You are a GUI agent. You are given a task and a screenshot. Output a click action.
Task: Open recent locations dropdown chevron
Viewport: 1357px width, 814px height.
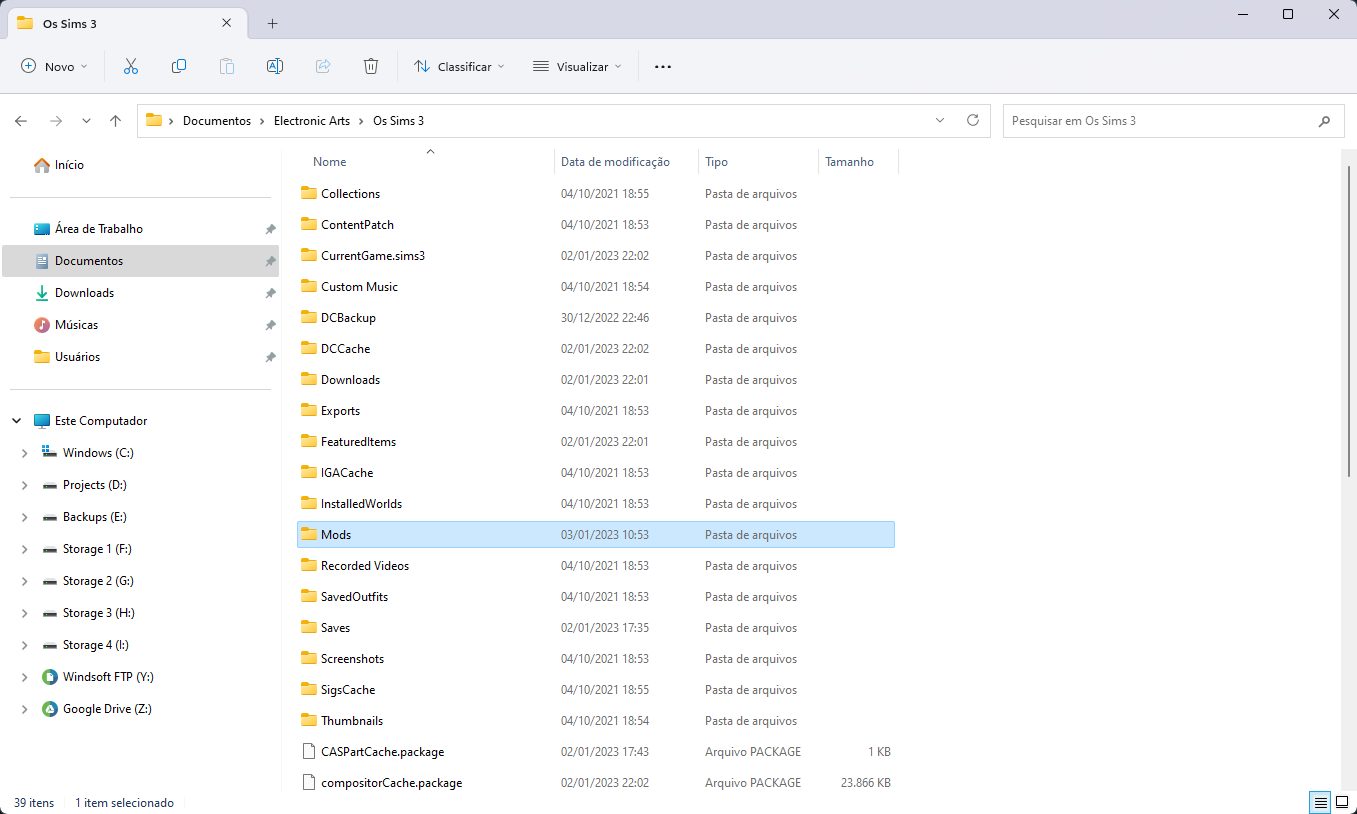pyautogui.click(x=86, y=121)
